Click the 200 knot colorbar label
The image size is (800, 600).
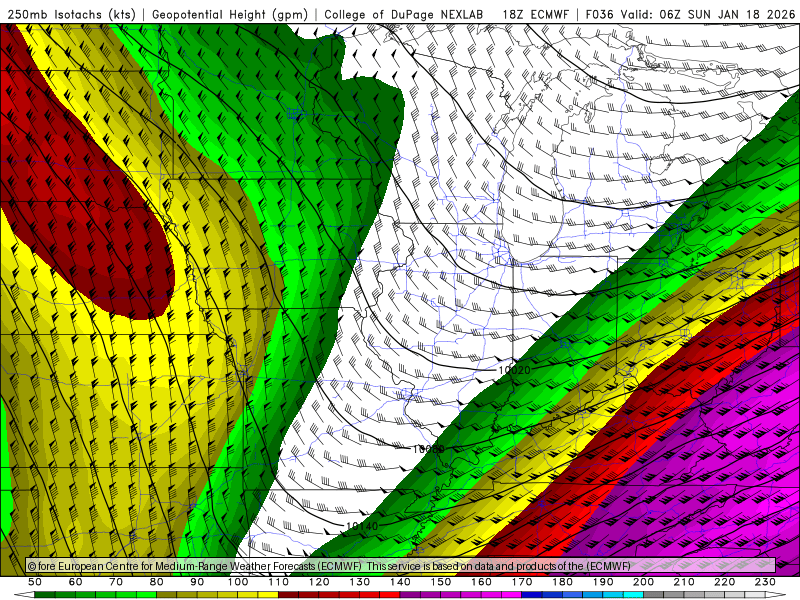pyautogui.click(x=643, y=582)
